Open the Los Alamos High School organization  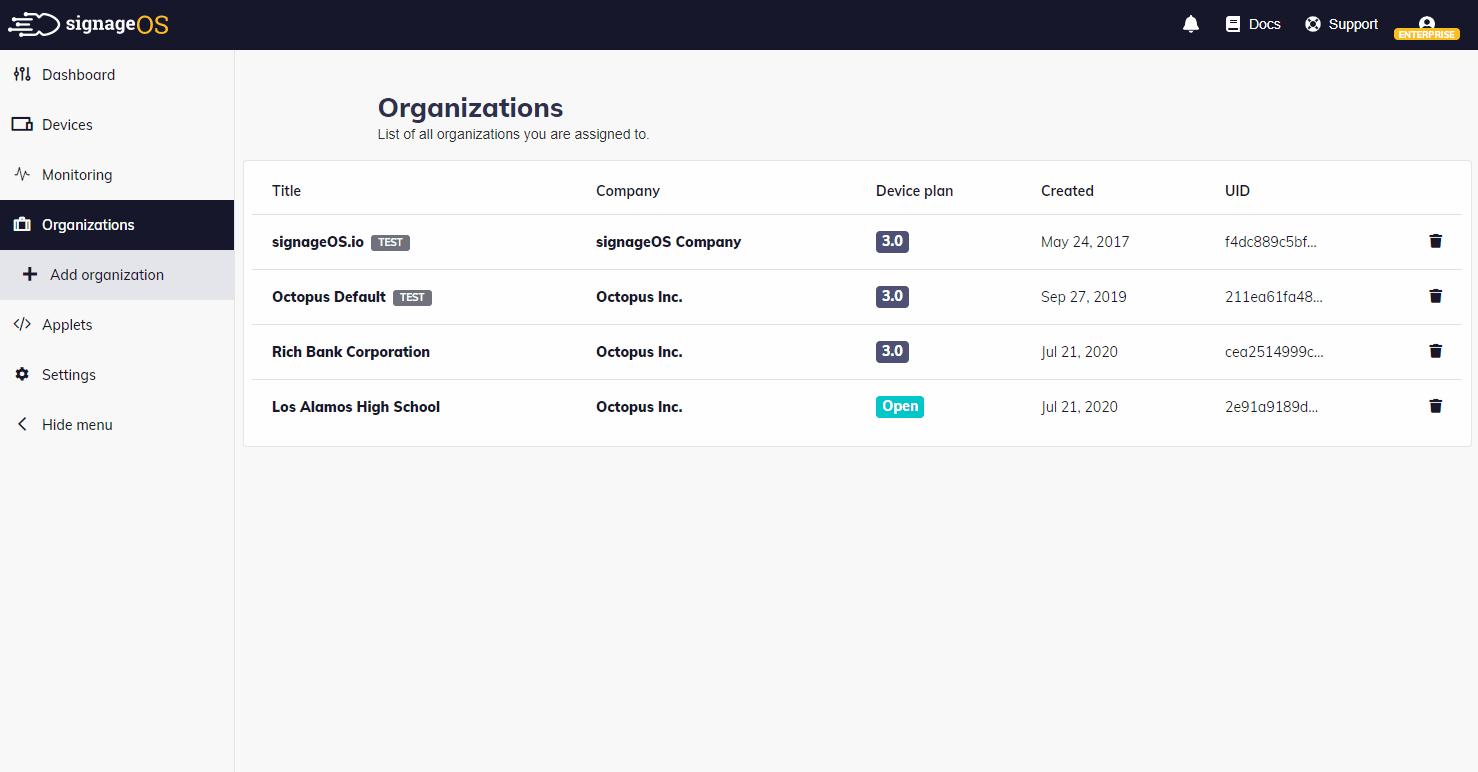click(355, 406)
